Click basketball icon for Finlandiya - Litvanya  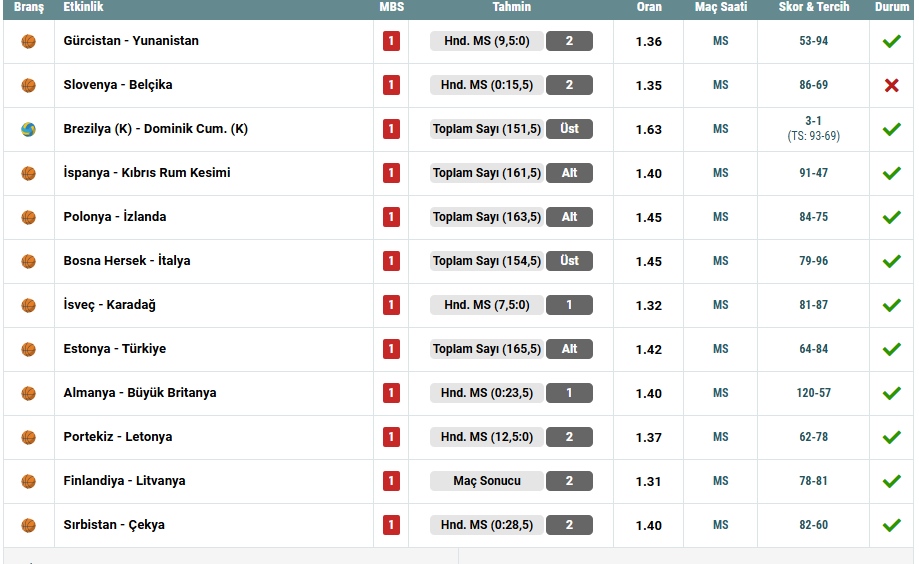(28, 481)
